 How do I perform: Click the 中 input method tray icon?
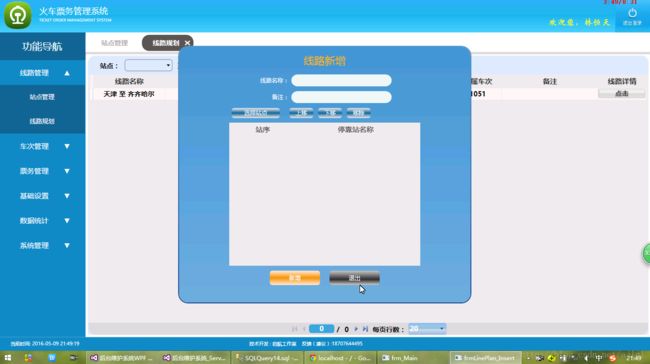(x=599, y=358)
